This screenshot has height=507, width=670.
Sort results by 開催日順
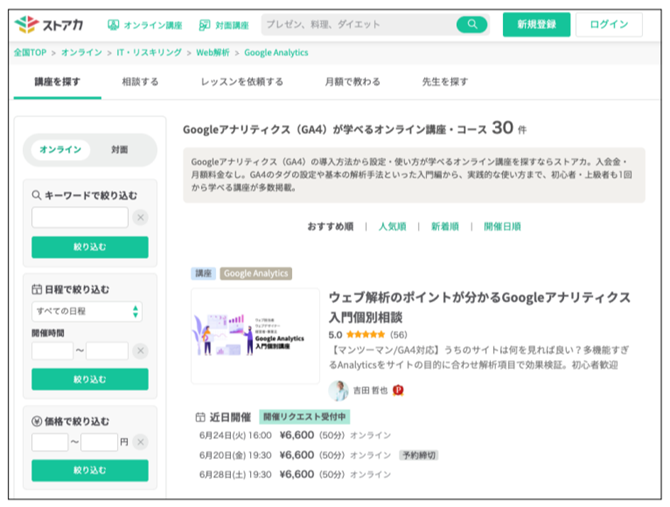[x=502, y=226]
